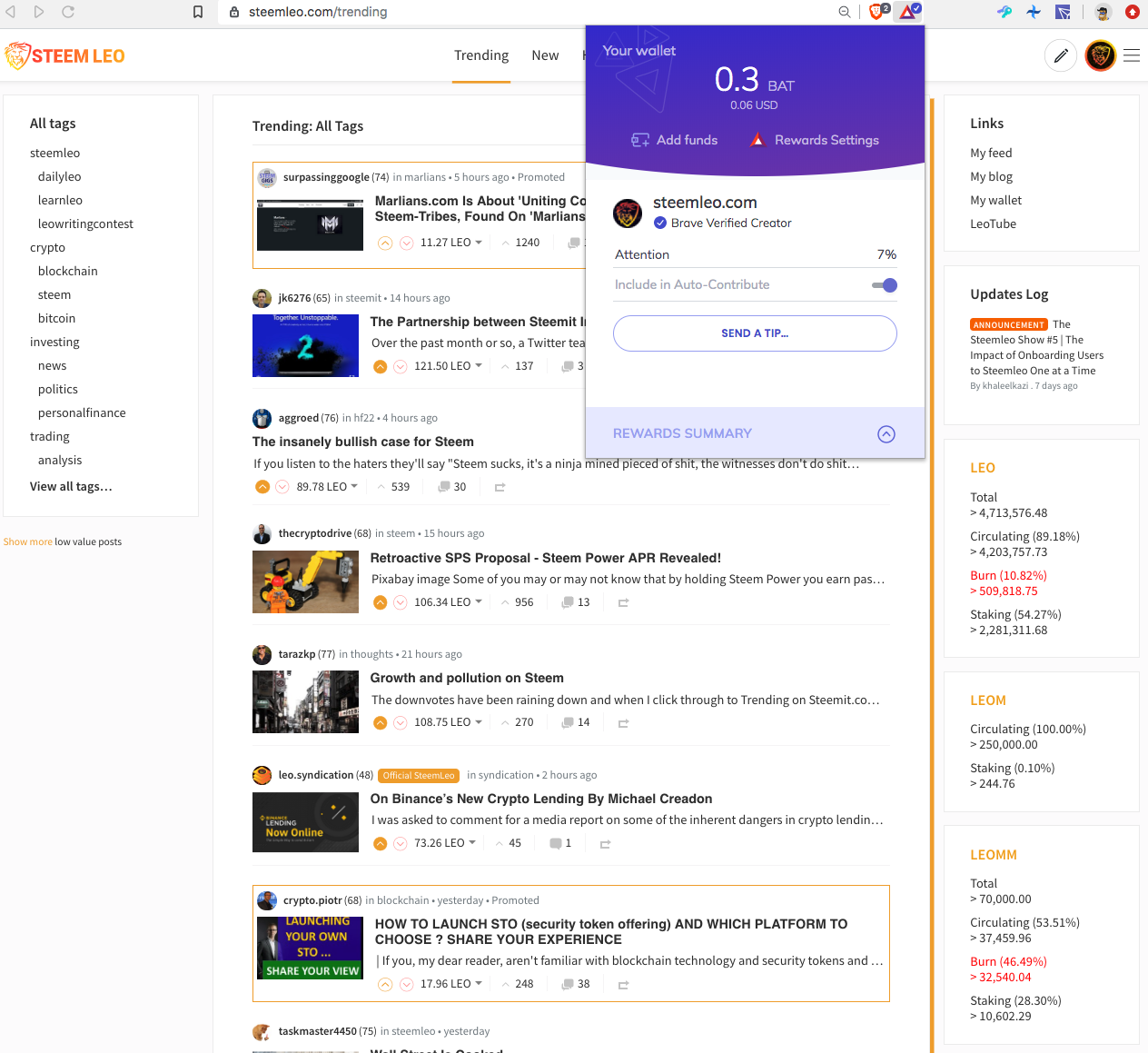Open the Retroactive SPS Proposal thumbnail
The image size is (1148, 1053).
[305, 581]
